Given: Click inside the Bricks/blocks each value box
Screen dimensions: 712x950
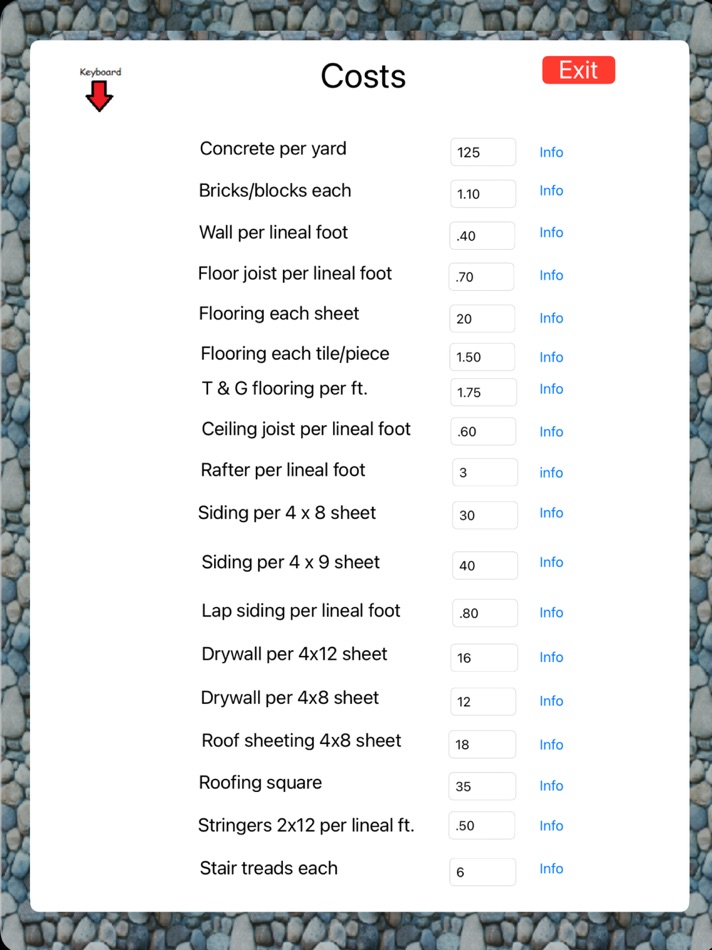Looking at the screenshot, I should coord(482,193).
